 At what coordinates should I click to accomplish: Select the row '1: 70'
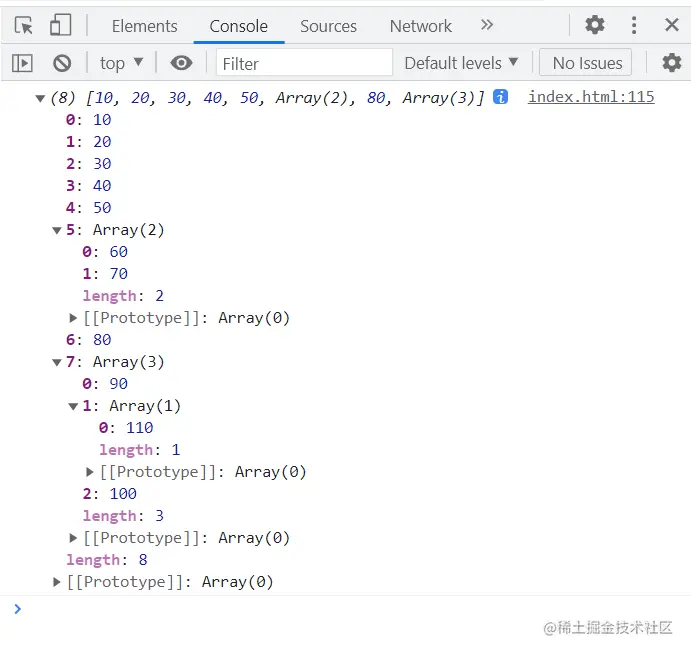click(x=105, y=274)
